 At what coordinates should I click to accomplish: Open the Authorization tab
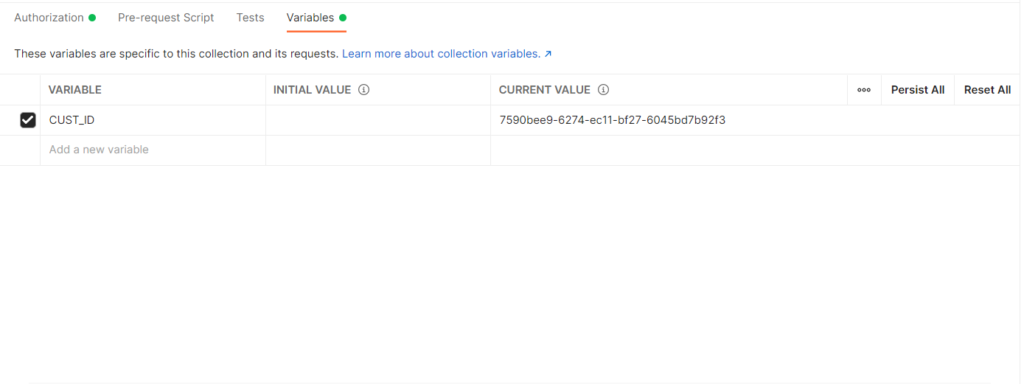pyautogui.click(x=49, y=18)
